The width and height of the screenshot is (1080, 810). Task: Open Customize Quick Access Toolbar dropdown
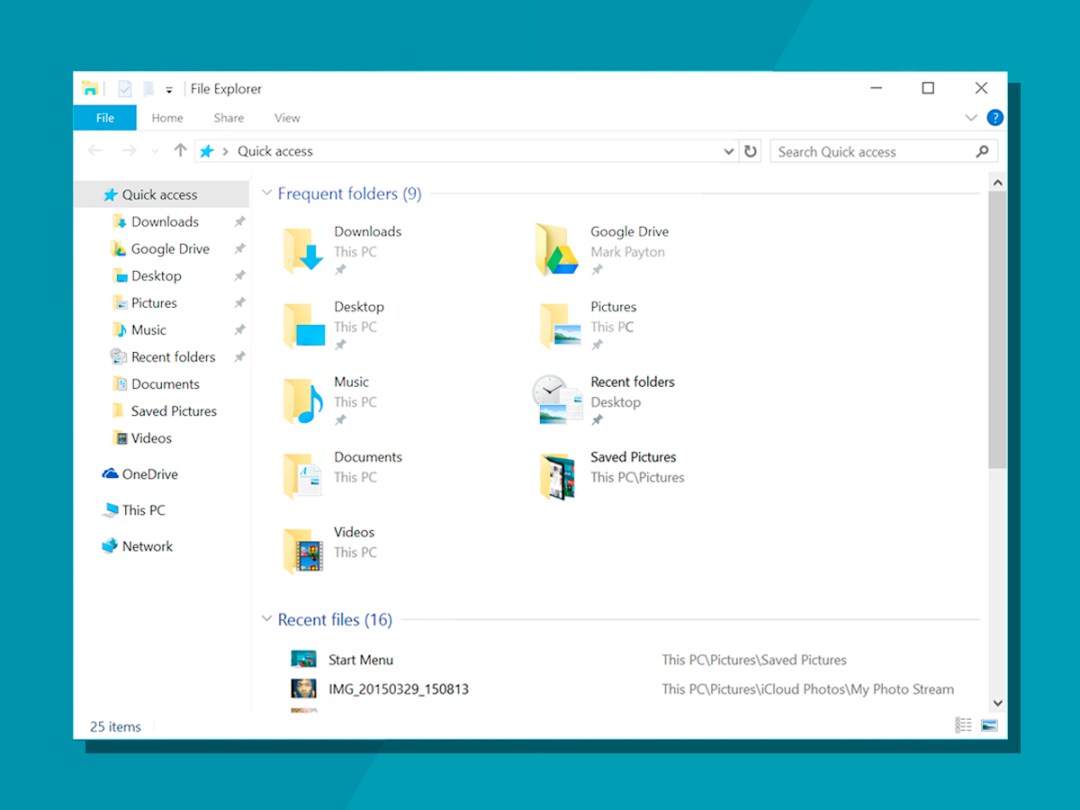[169, 90]
